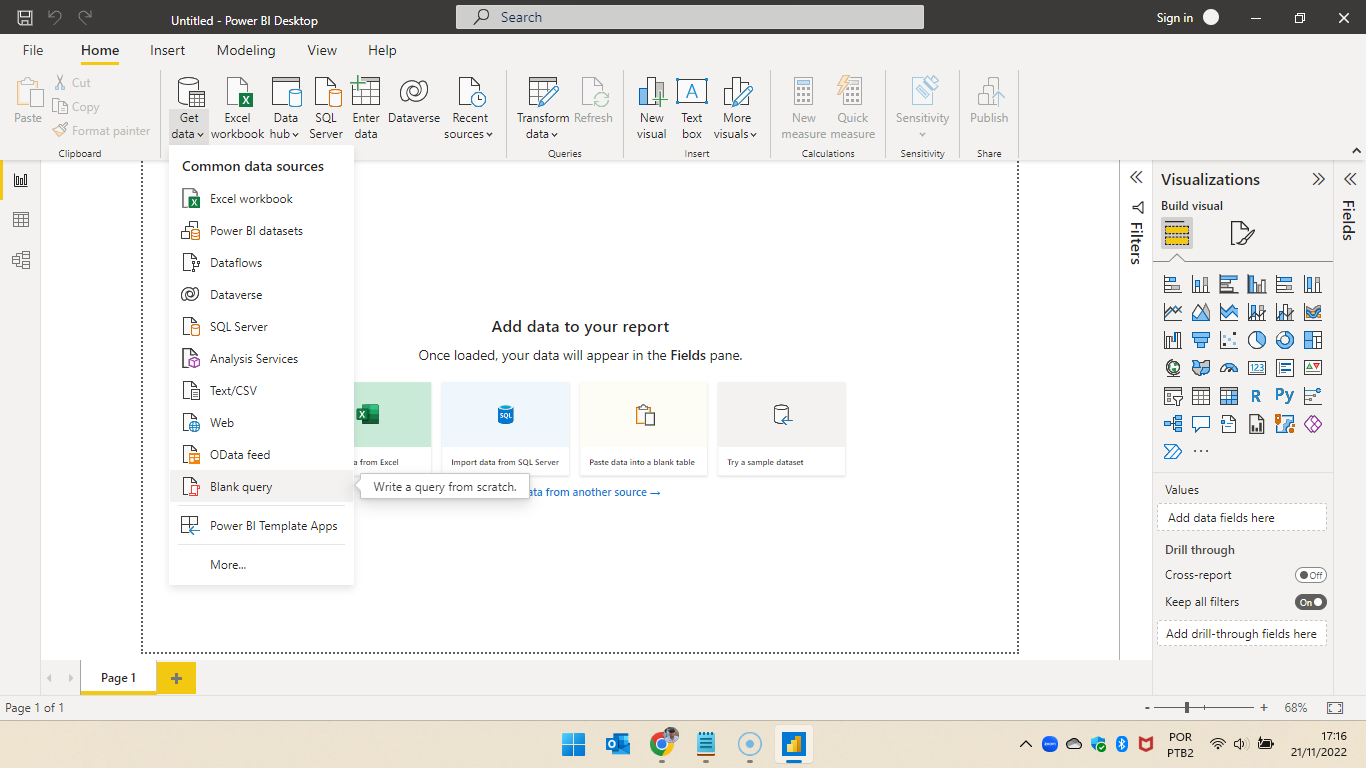The image size is (1366, 768).
Task: Select the Scatter chart visual
Action: tap(1229, 340)
